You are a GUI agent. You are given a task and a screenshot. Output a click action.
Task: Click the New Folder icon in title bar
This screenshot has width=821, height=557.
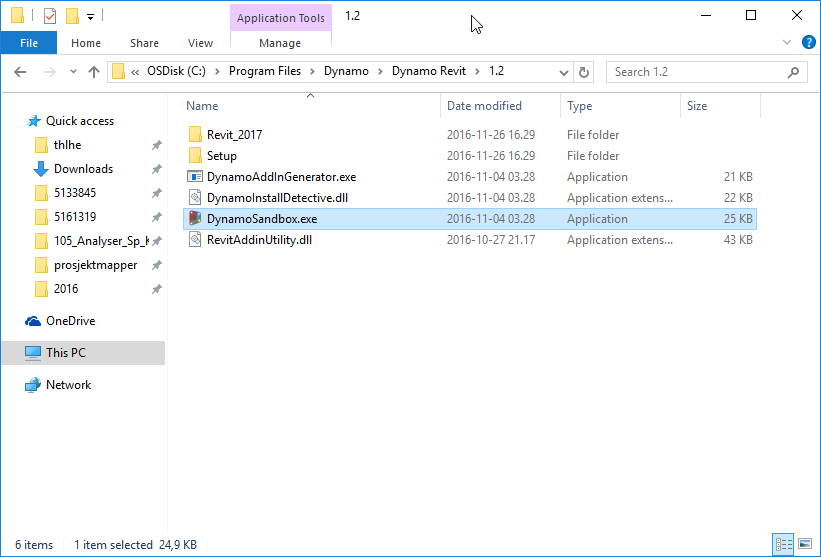[72, 16]
